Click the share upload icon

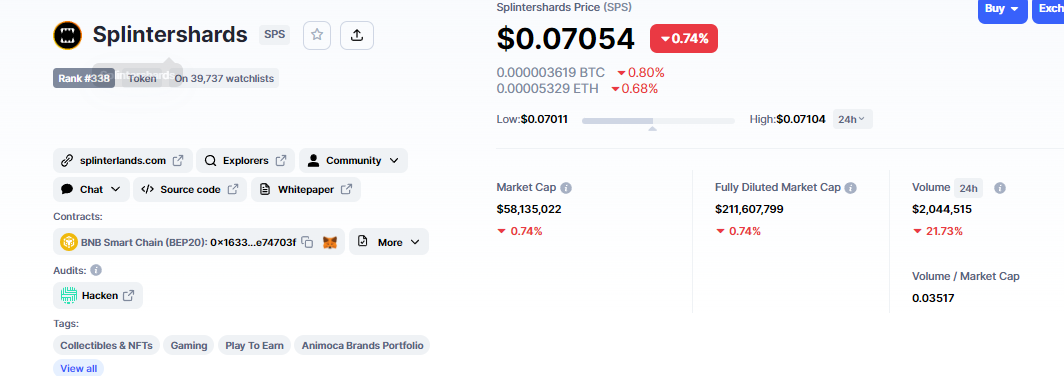coord(357,35)
